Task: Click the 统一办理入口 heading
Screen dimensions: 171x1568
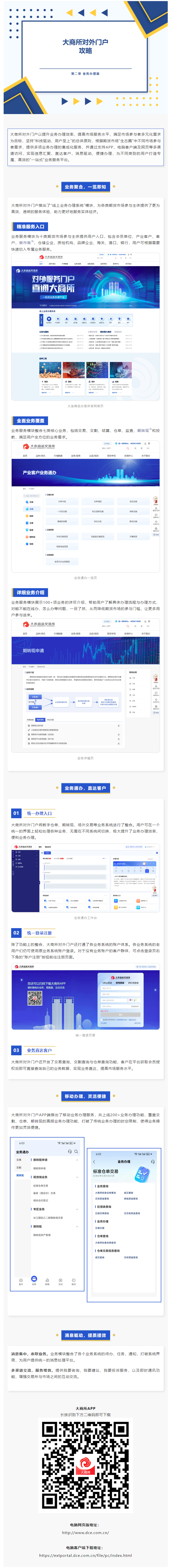Action: coord(40,813)
